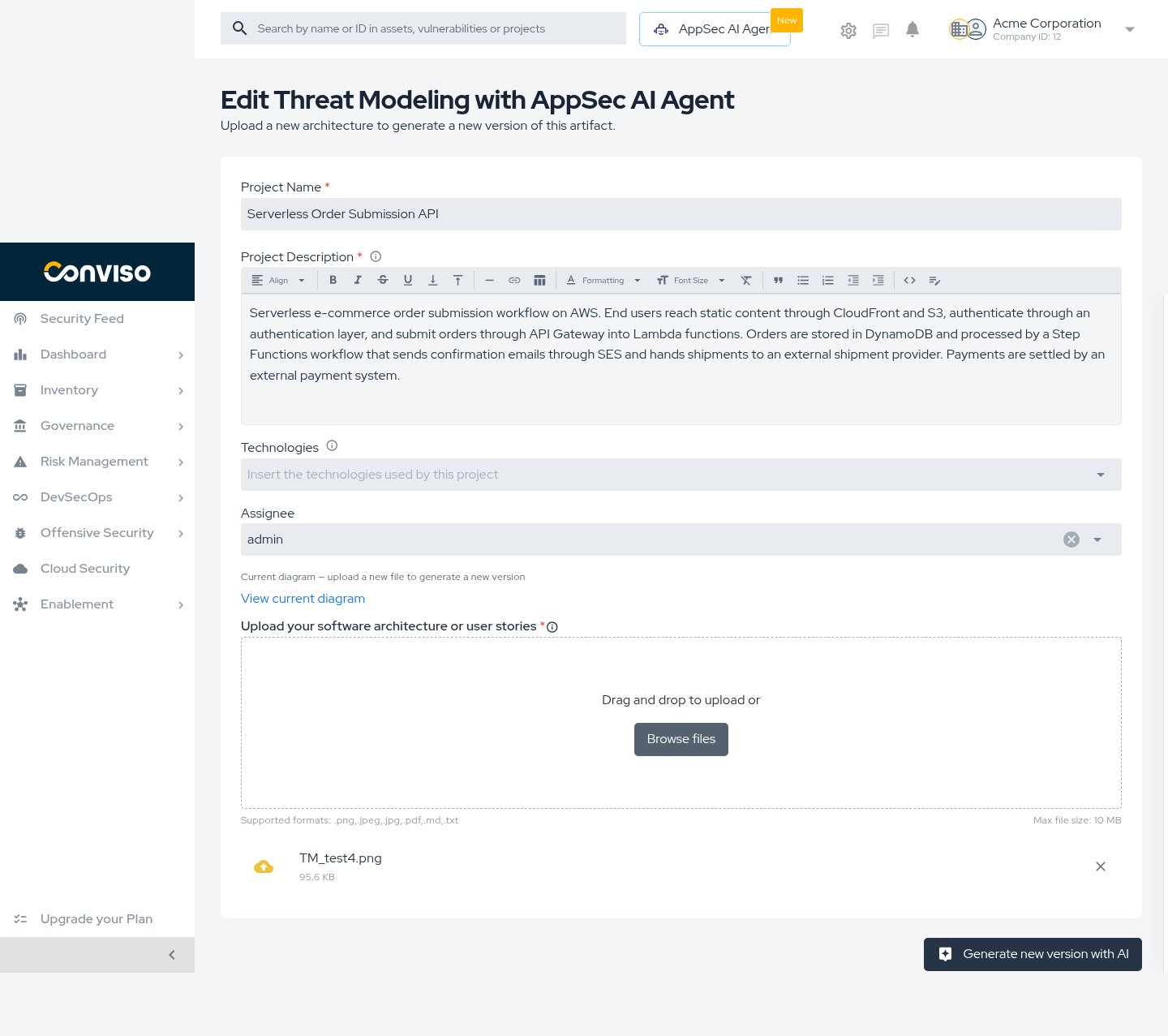Viewport: 1168px width, 1036px height.
Task: Create a numbered list in the editor
Action: point(828,281)
